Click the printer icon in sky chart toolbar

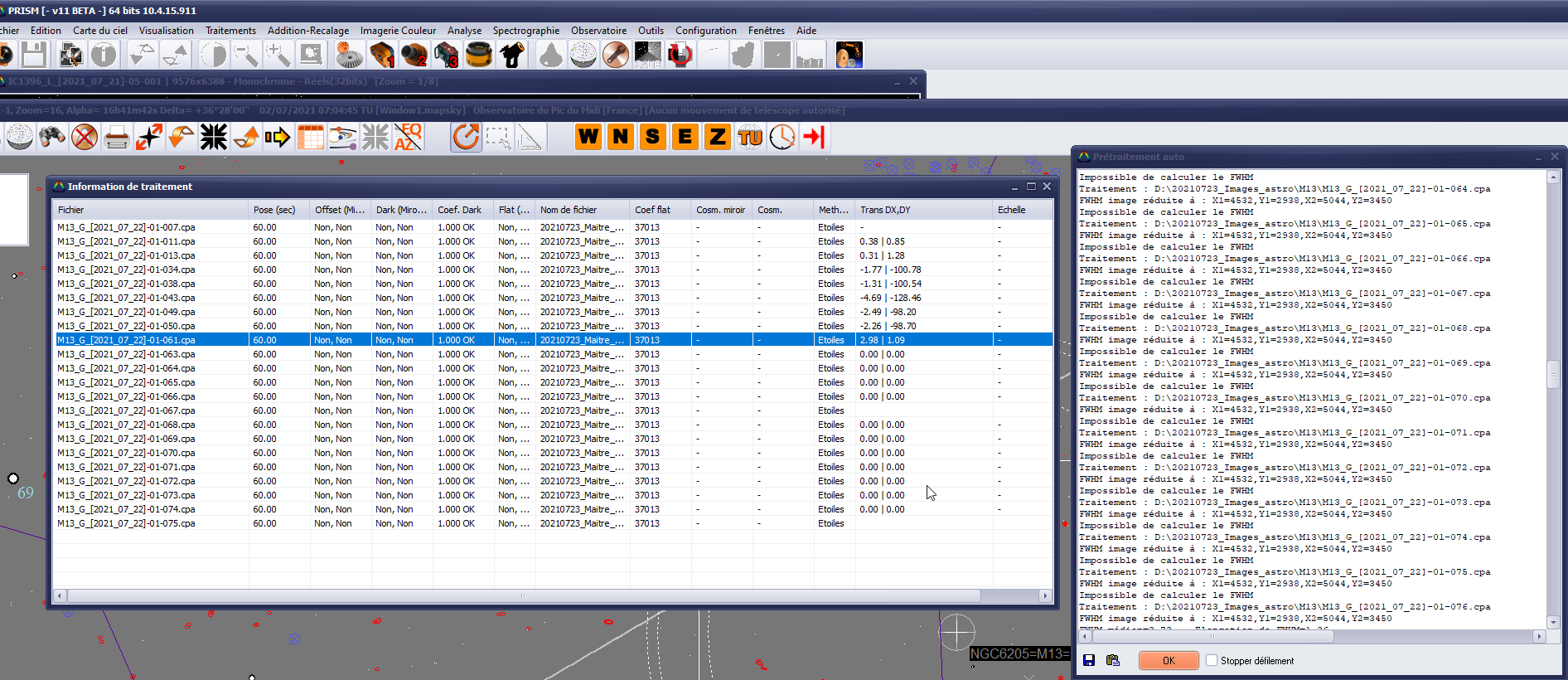pyautogui.click(x=117, y=137)
